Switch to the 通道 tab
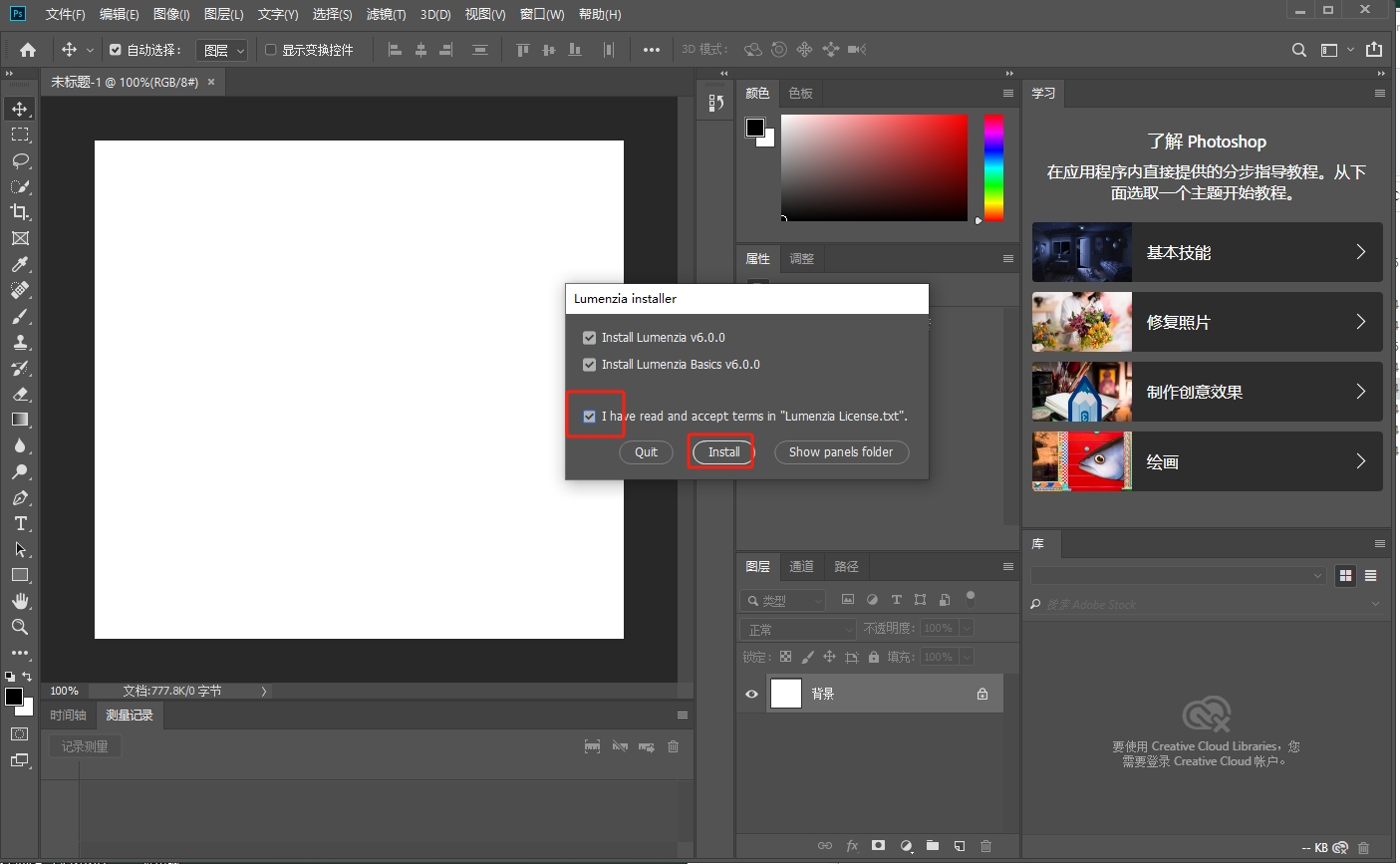 tap(802, 566)
